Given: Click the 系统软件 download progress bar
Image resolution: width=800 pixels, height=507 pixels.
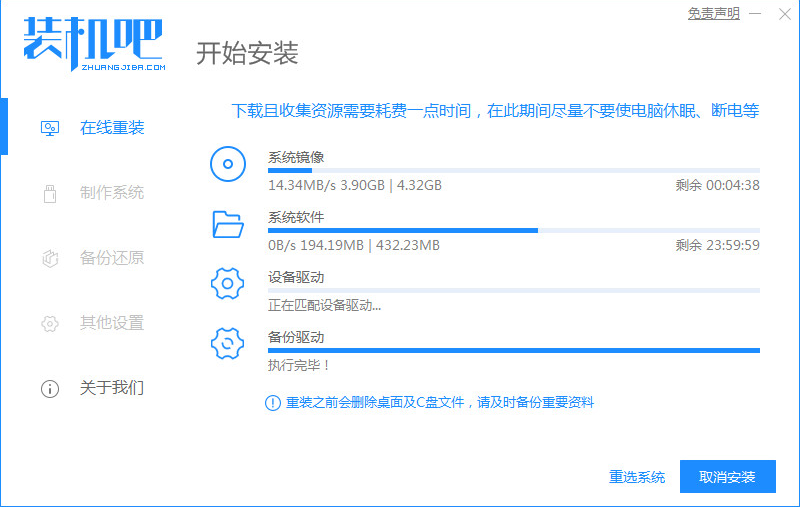Looking at the screenshot, I should pos(513,230).
